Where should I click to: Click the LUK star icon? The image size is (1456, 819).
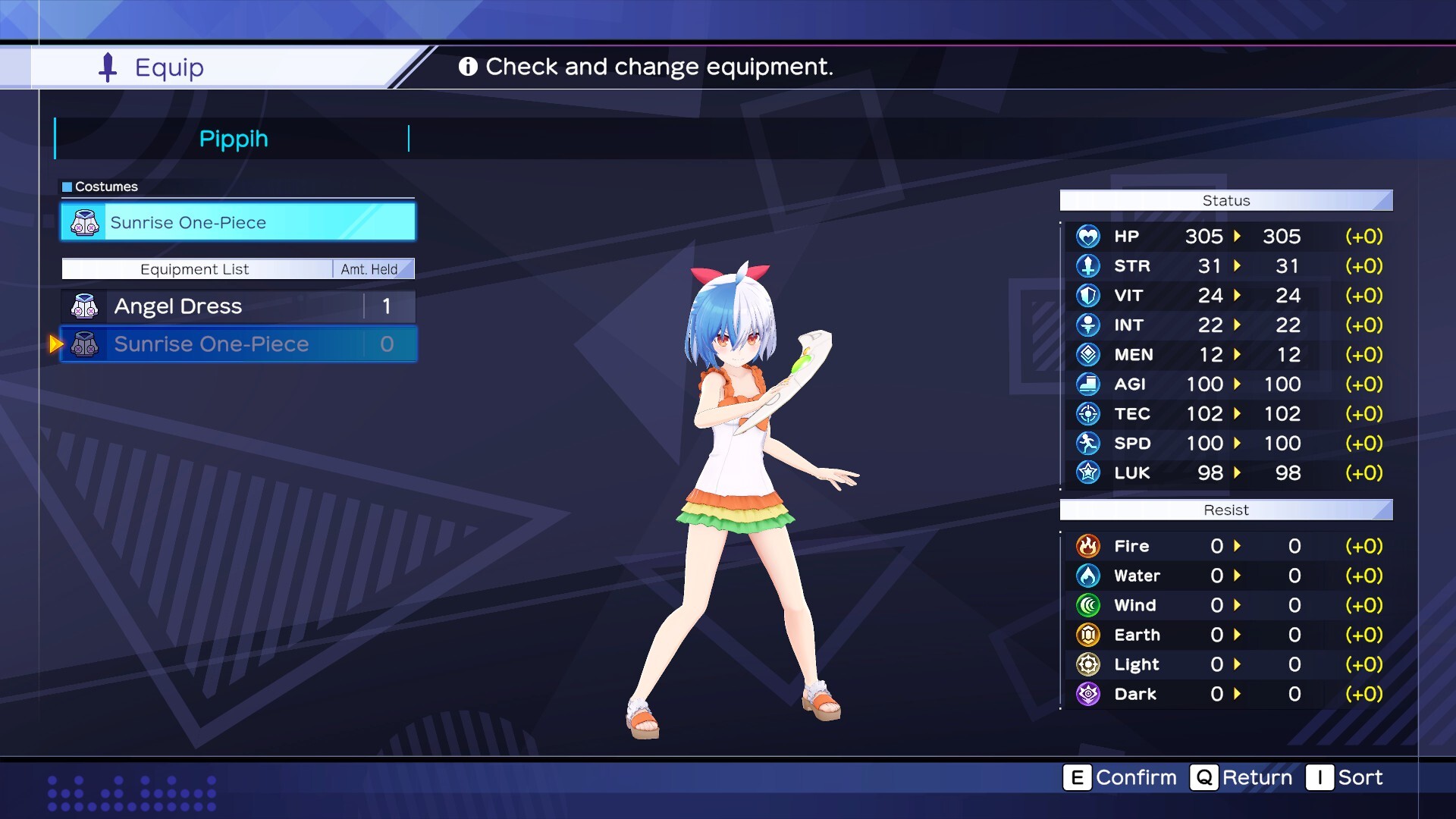[x=1087, y=472]
